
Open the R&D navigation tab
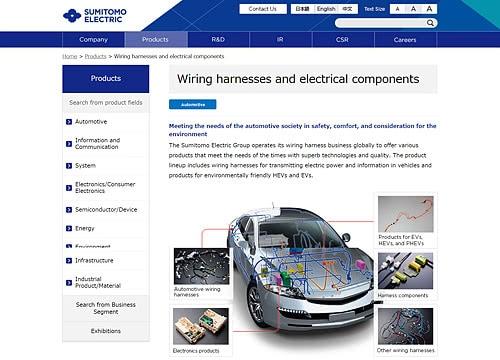[x=218, y=40]
